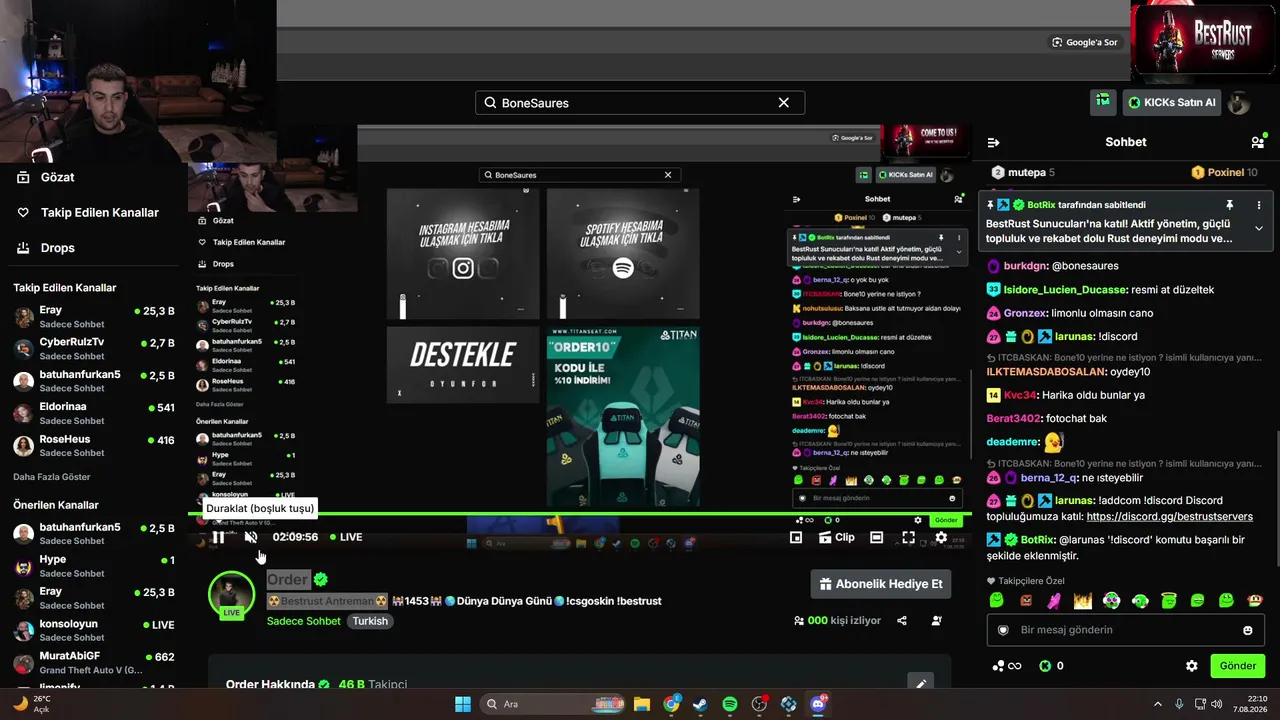Focus the BoneSaures search field

tap(639, 103)
